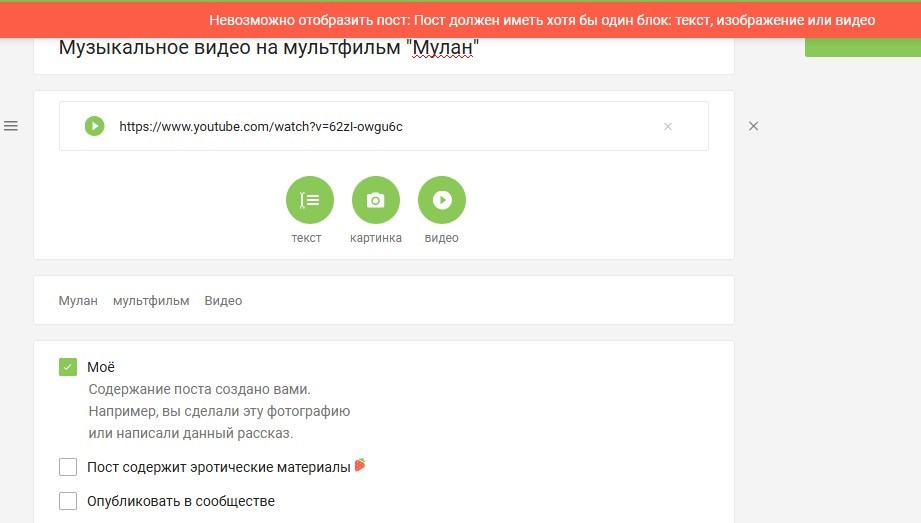Click into the YouTube URL text
The image size is (921, 523).
pos(260,127)
